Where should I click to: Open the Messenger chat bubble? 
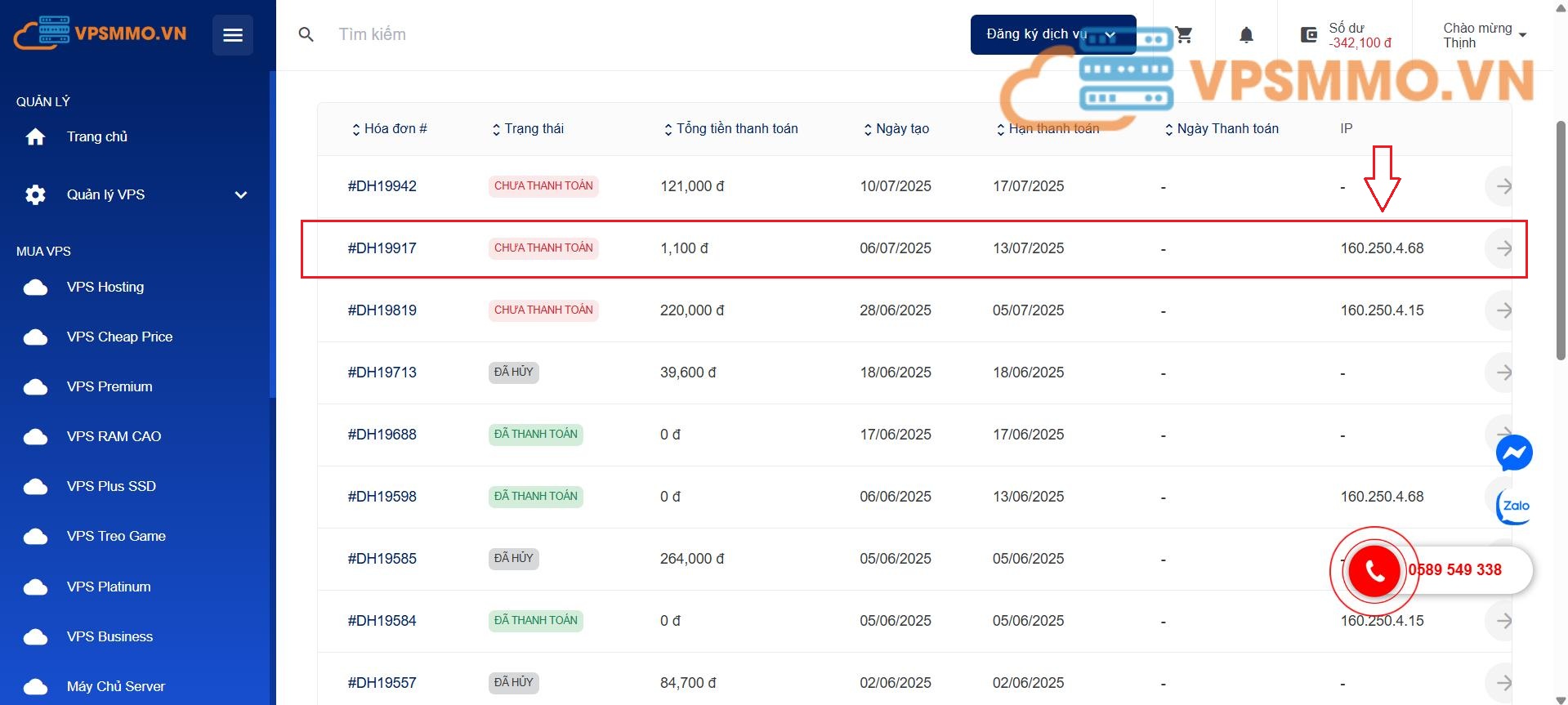click(1513, 453)
